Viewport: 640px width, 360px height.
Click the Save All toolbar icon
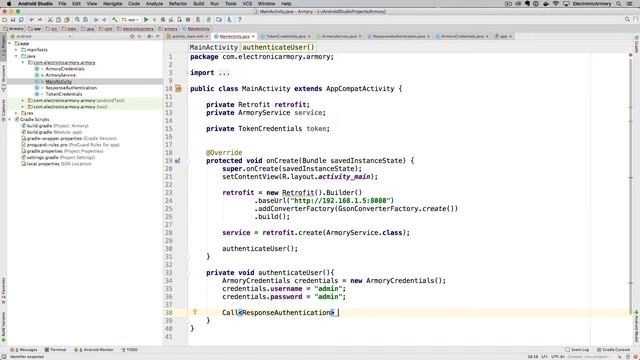(x=13, y=20)
